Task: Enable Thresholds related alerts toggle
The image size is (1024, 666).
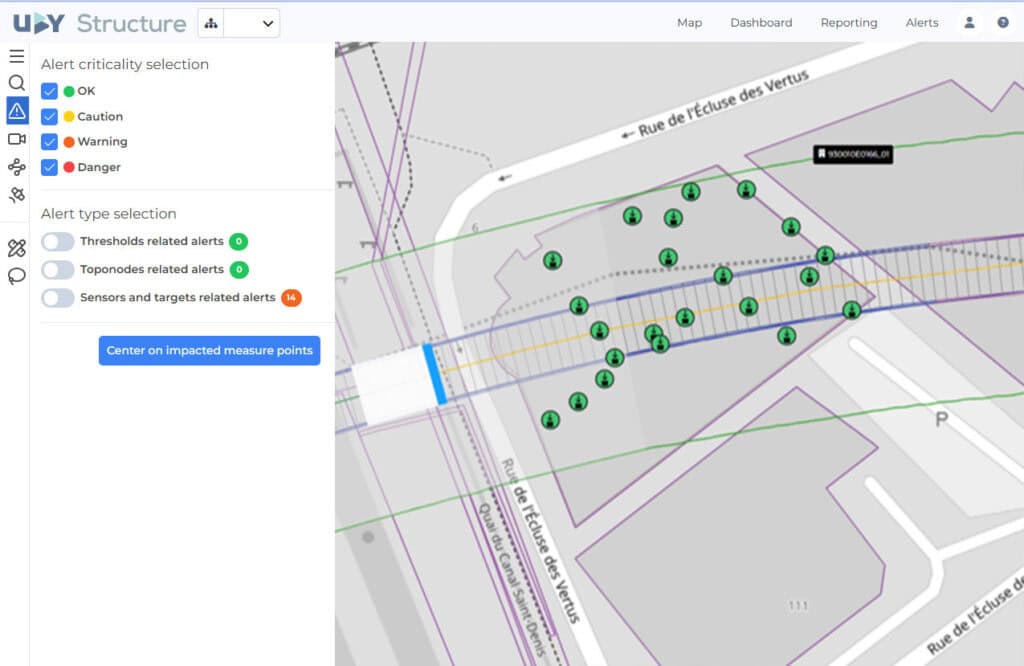Action: [58, 241]
